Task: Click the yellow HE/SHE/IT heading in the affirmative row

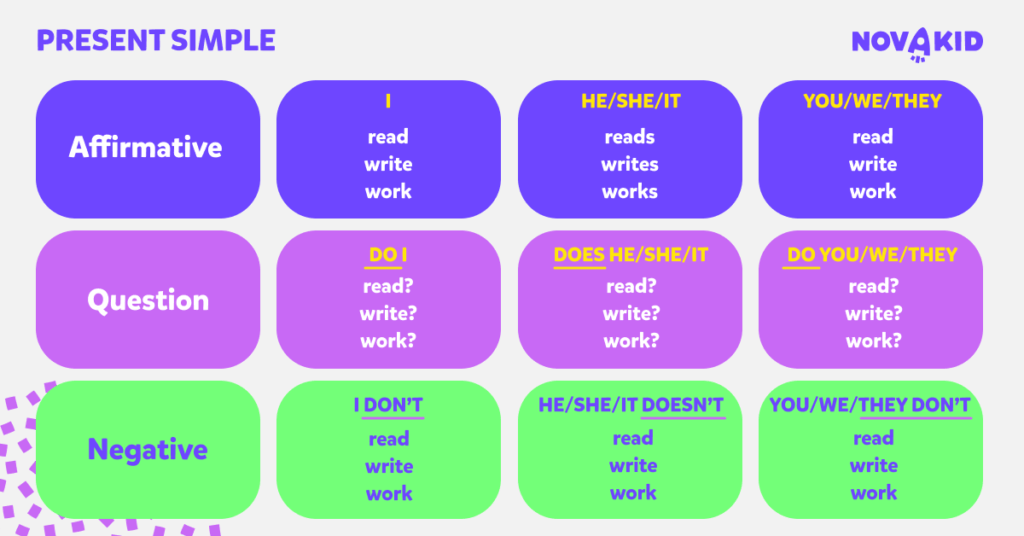Action: tap(630, 101)
